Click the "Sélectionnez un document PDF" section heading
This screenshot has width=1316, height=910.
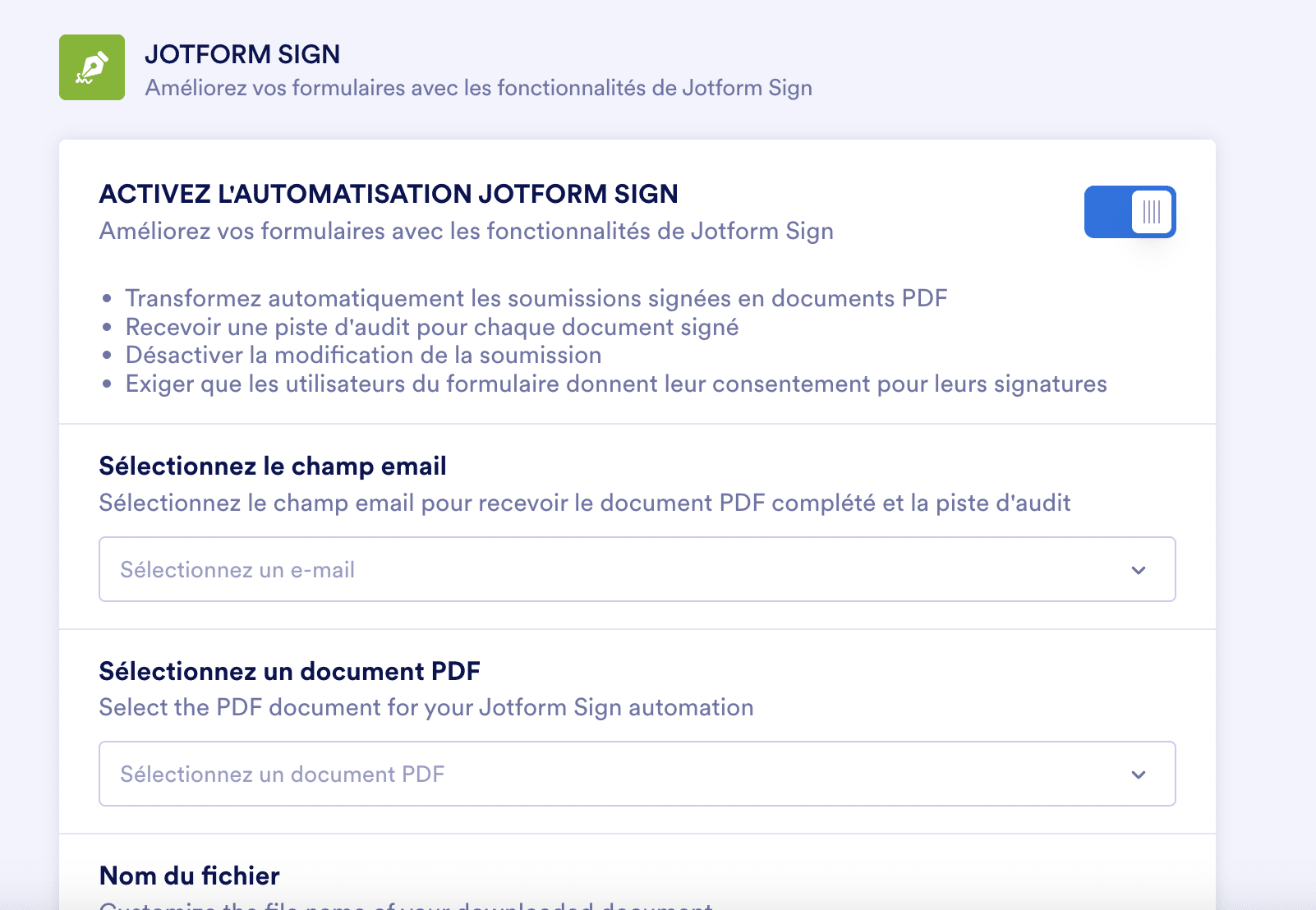click(289, 671)
